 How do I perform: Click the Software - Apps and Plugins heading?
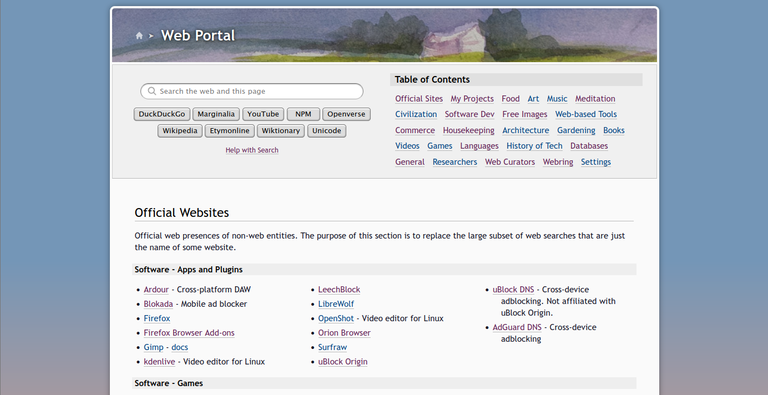point(189,270)
